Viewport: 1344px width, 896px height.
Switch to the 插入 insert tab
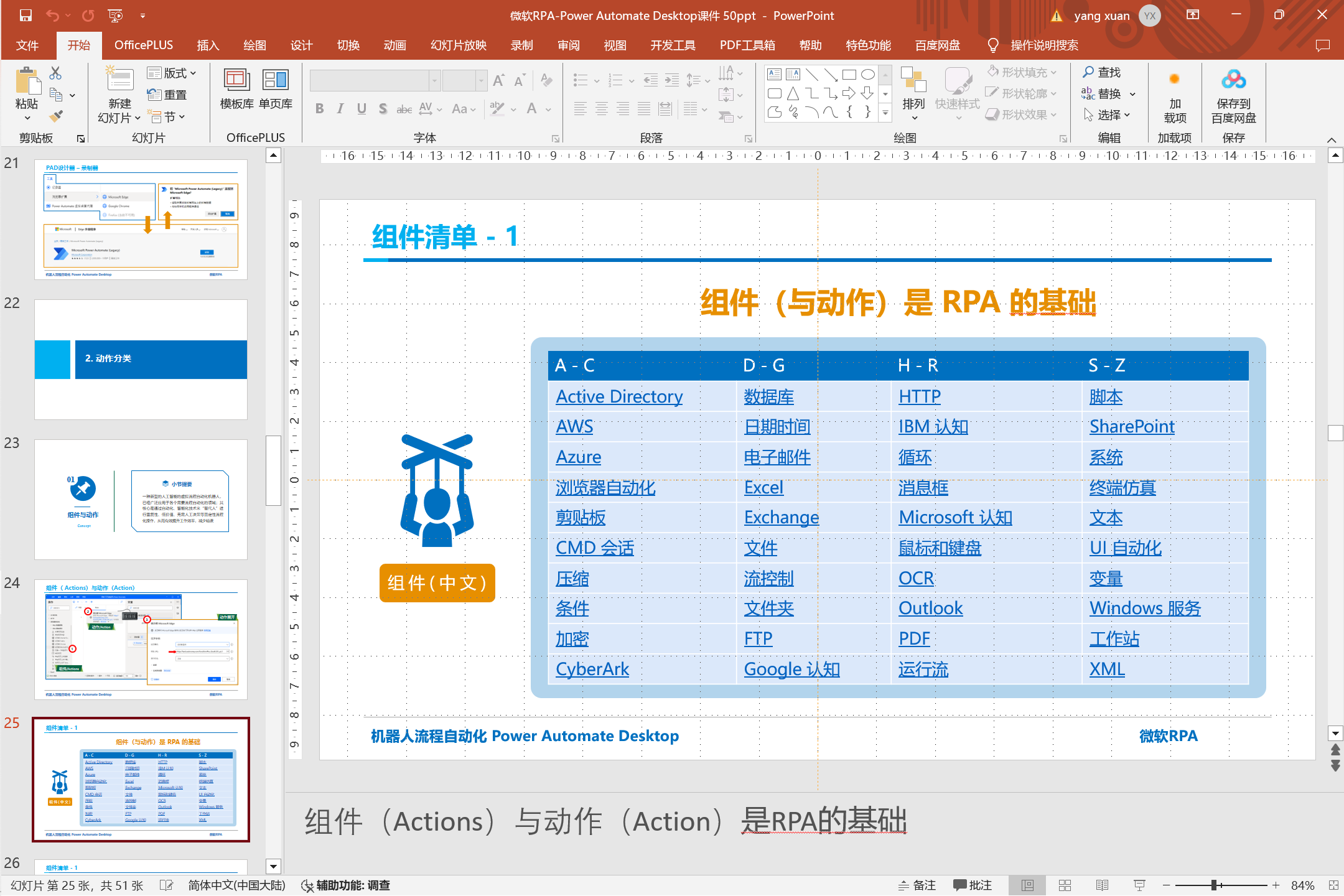[x=208, y=45]
